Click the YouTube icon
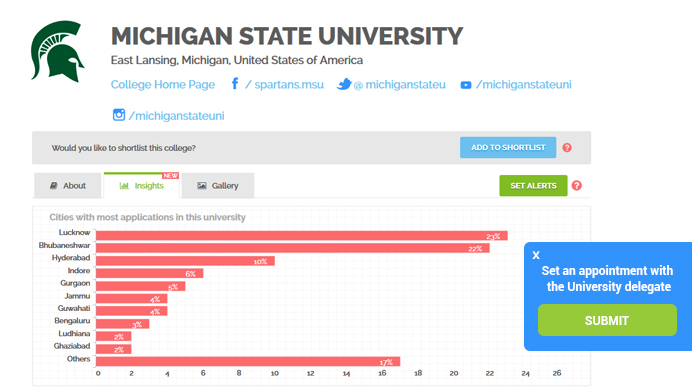 click(466, 85)
